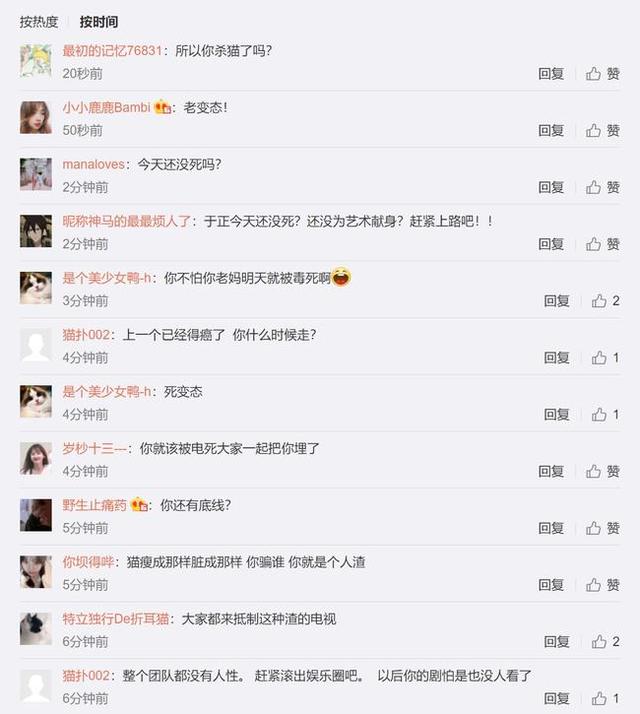Click 你坝得哔's avatar thumbnail

(36, 572)
